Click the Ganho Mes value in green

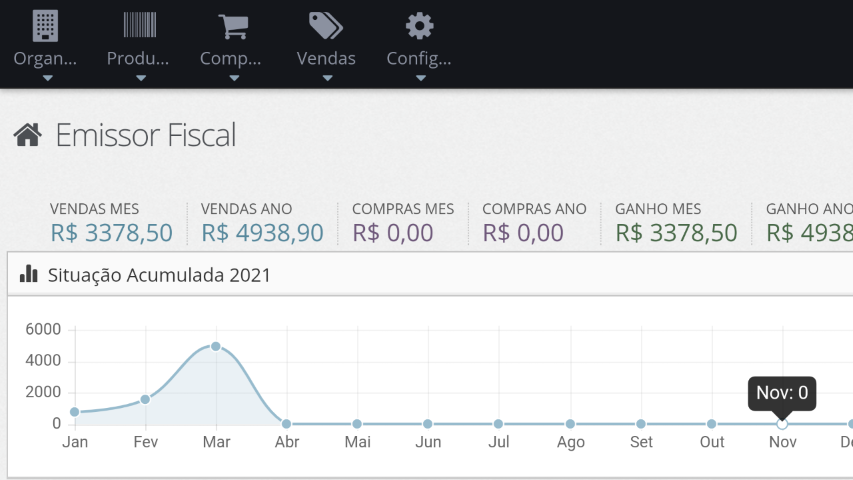pos(676,233)
